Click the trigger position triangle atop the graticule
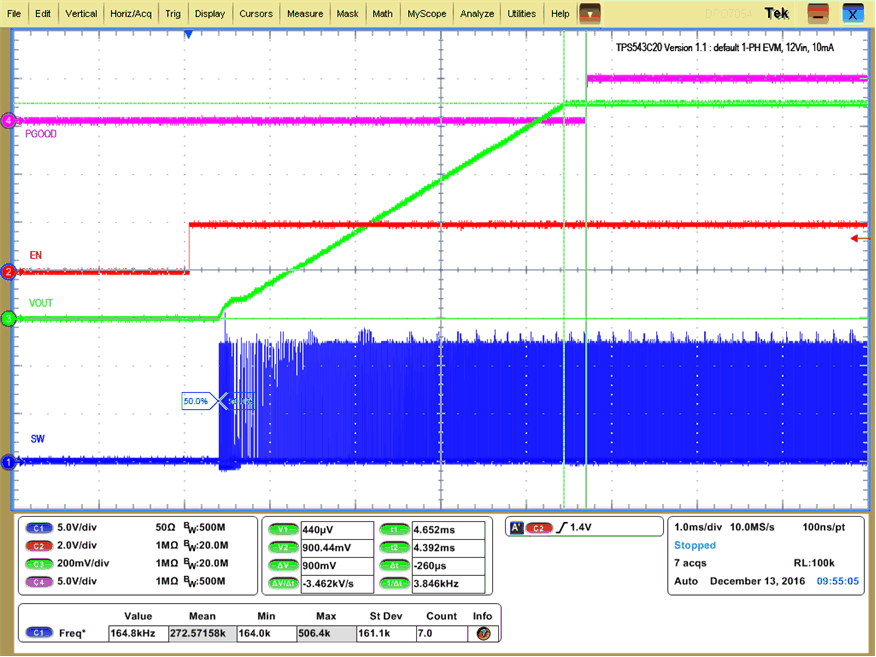Viewport: 876px width, 657px height. point(187,34)
